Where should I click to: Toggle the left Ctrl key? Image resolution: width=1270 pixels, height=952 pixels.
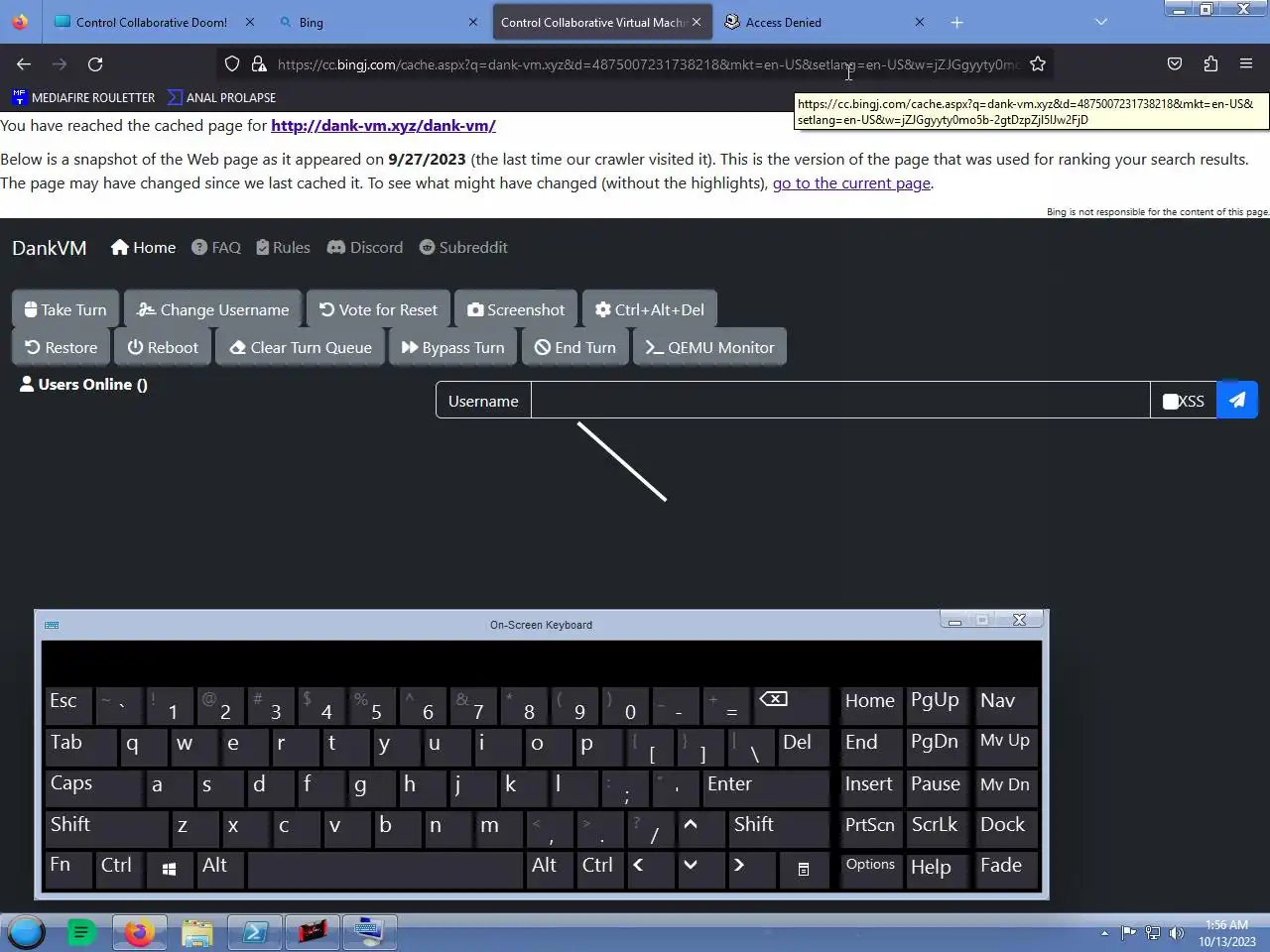[x=119, y=868]
